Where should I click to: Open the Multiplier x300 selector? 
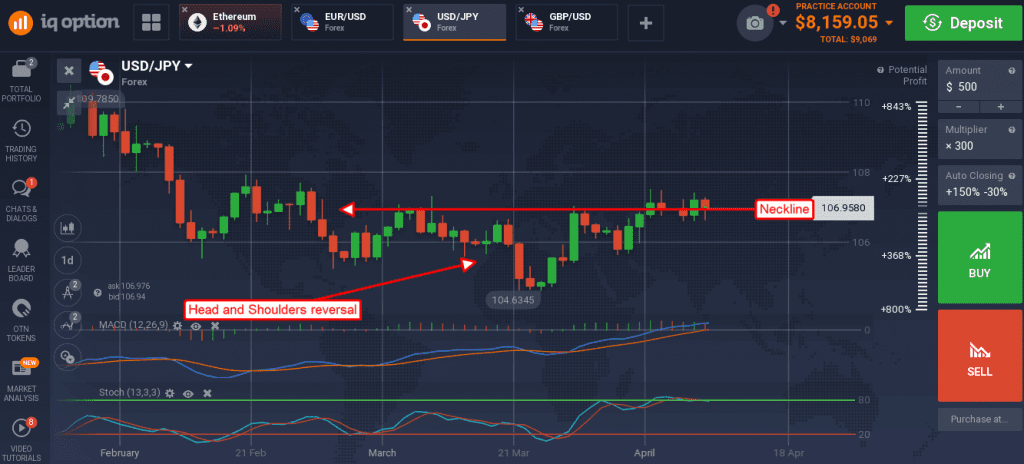pos(980,138)
